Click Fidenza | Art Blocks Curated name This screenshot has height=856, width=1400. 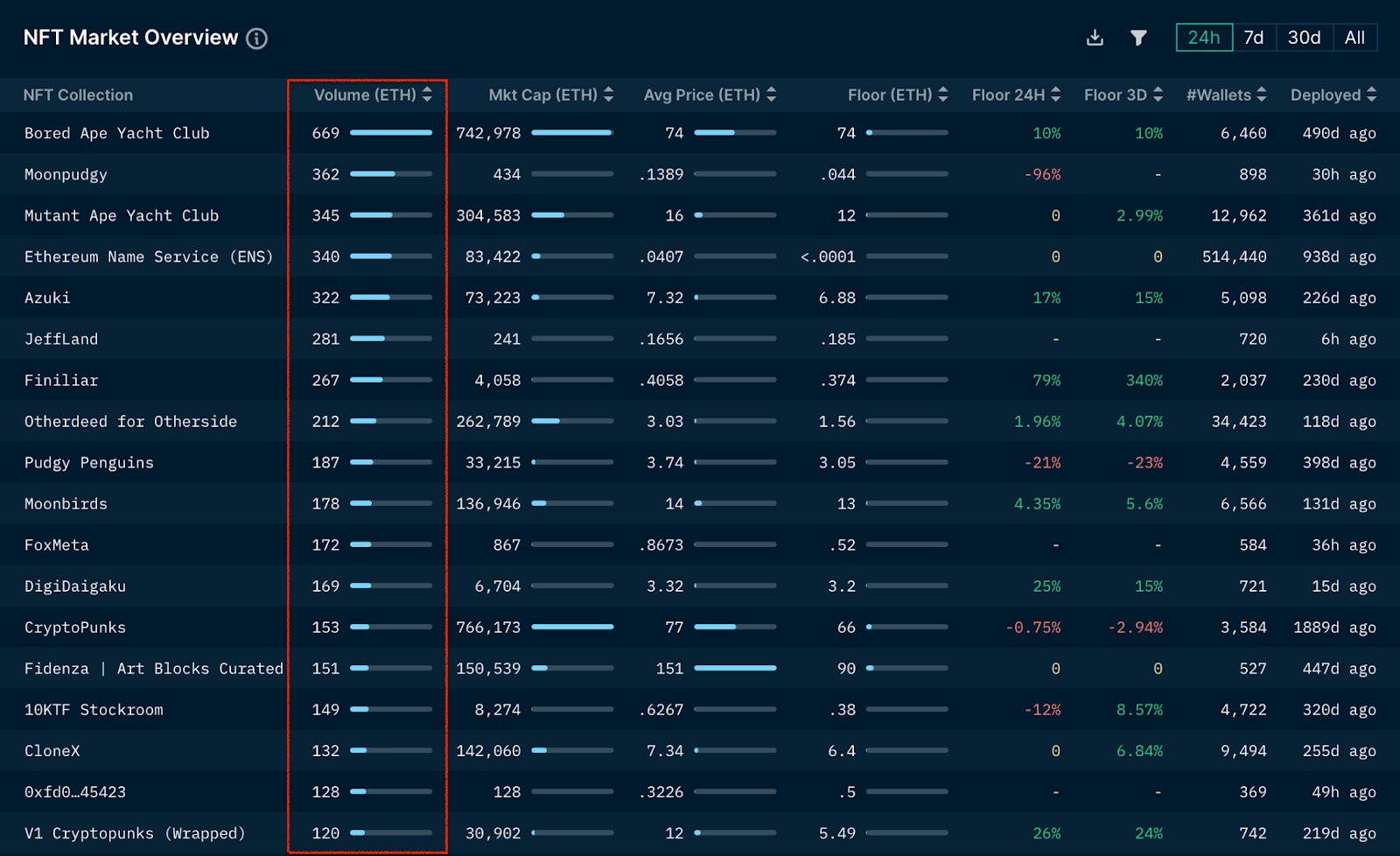click(154, 668)
